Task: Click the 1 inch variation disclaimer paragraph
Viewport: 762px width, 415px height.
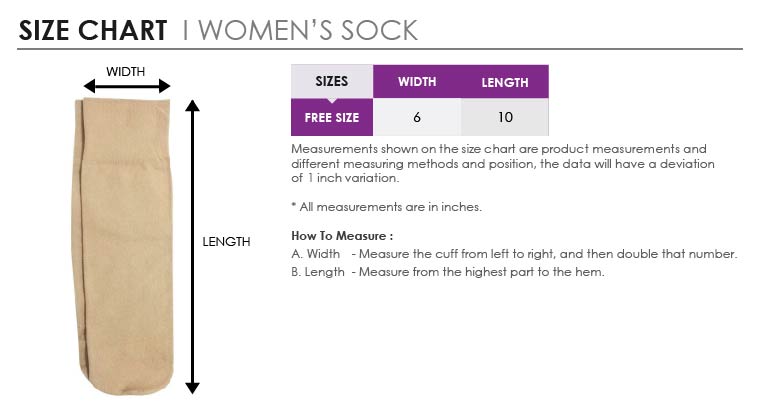Action: 503,163
